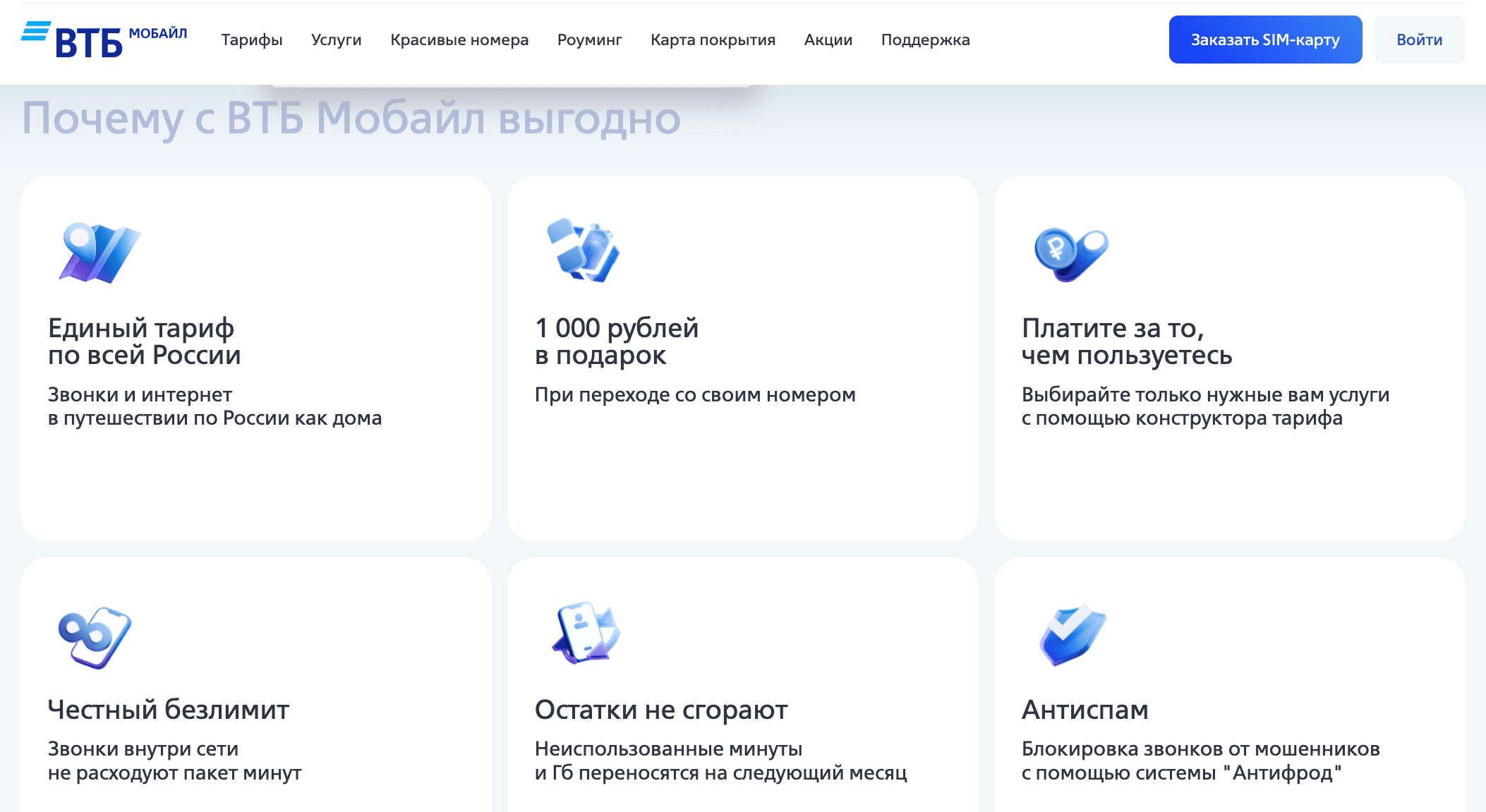Open the Роуминг page
Screen dimensions: 1486x812
[x=590, y=40]
